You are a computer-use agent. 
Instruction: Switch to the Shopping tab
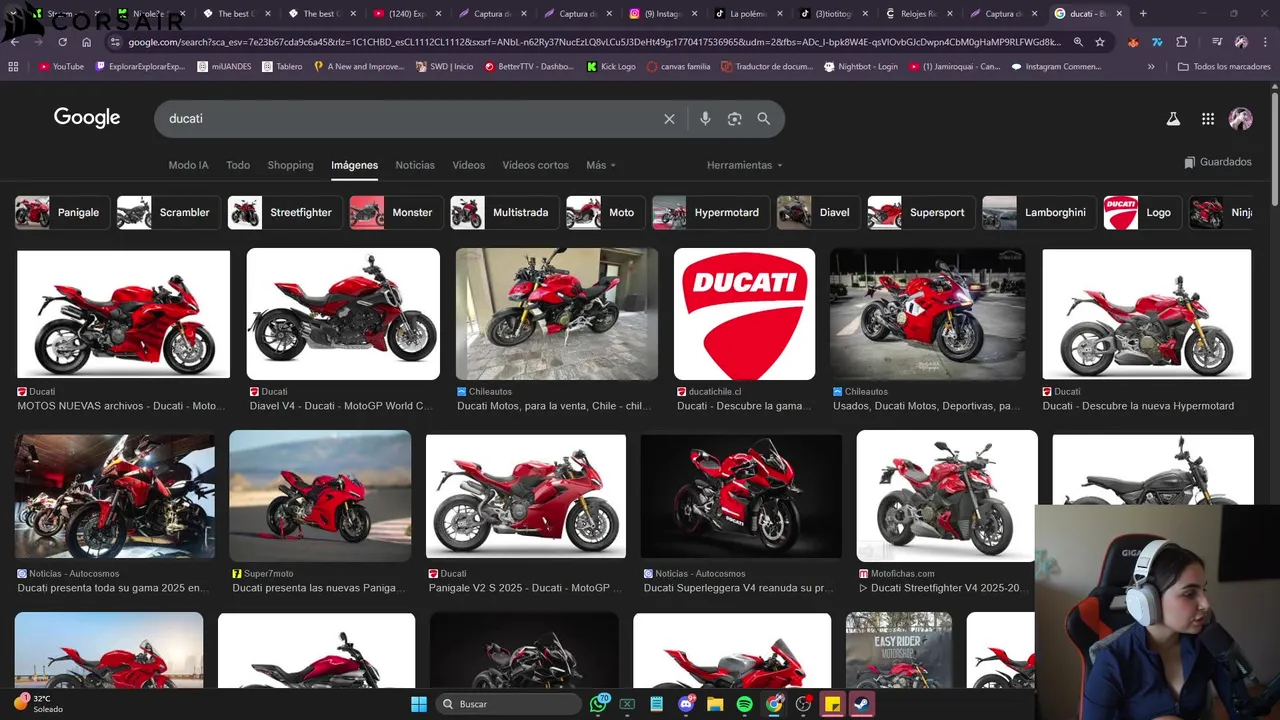tap(290, 165)
